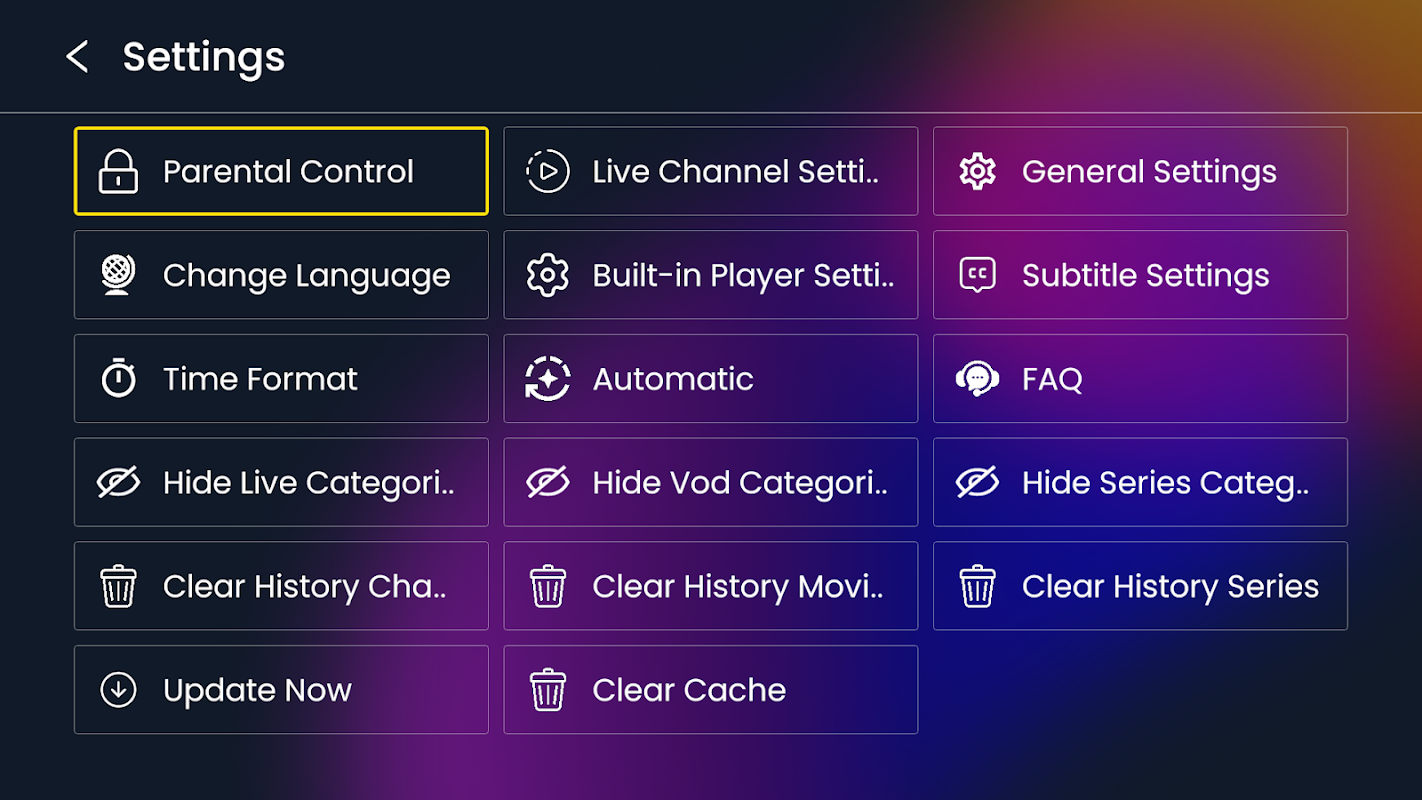Click the play icon on Live Channel Settings
This screenshot has width=1422, height=800.
pyautogui.click(x=547, y=172)
